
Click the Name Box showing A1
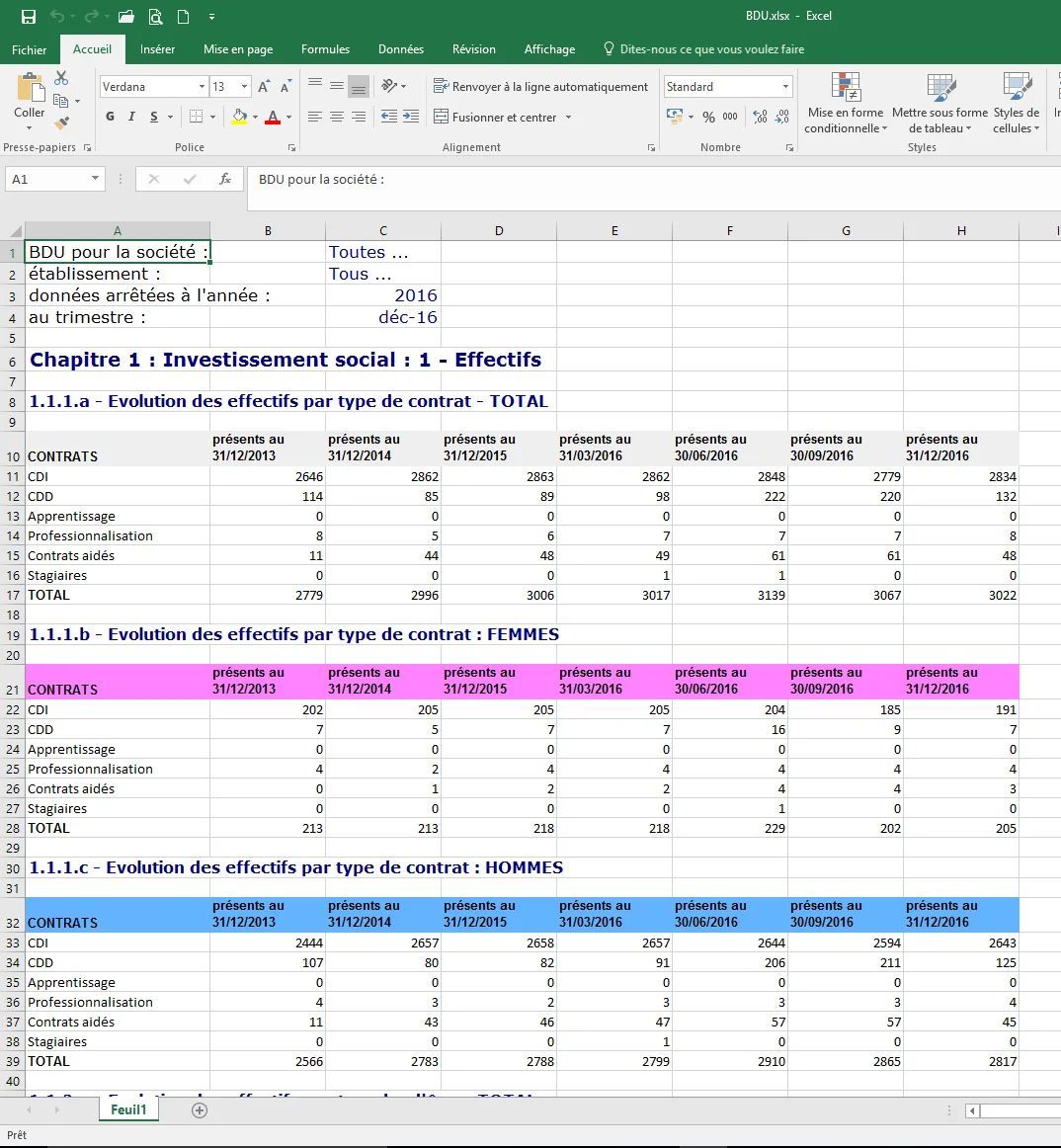[x=55, y=180]
